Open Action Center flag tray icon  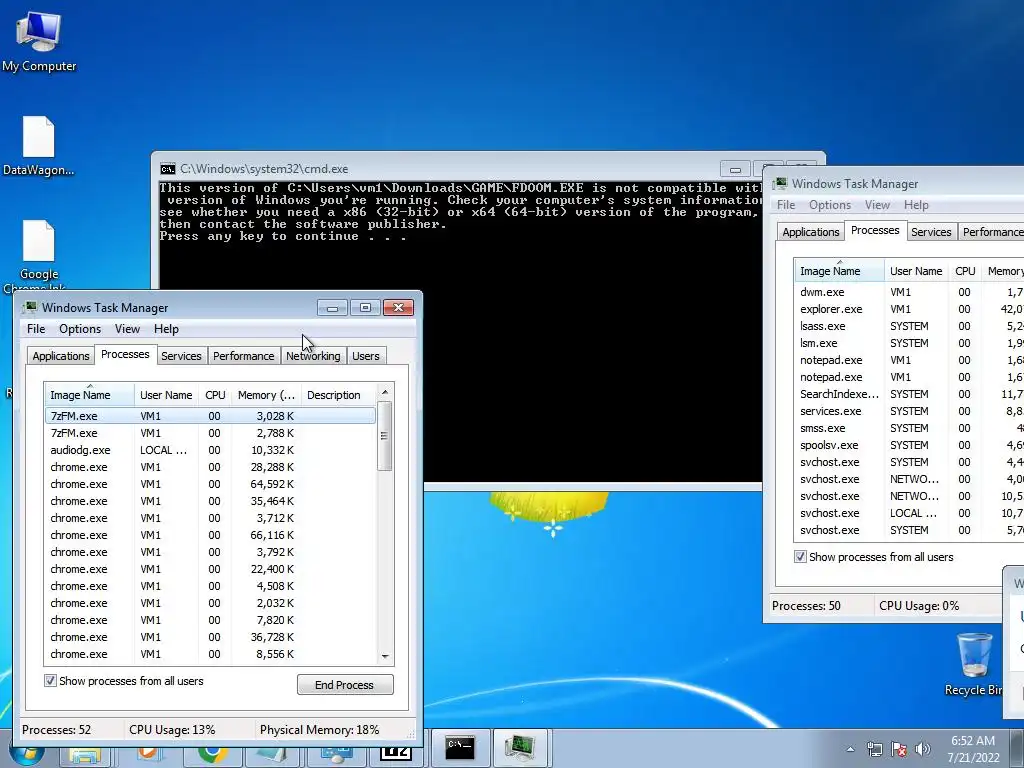(899, 749)
